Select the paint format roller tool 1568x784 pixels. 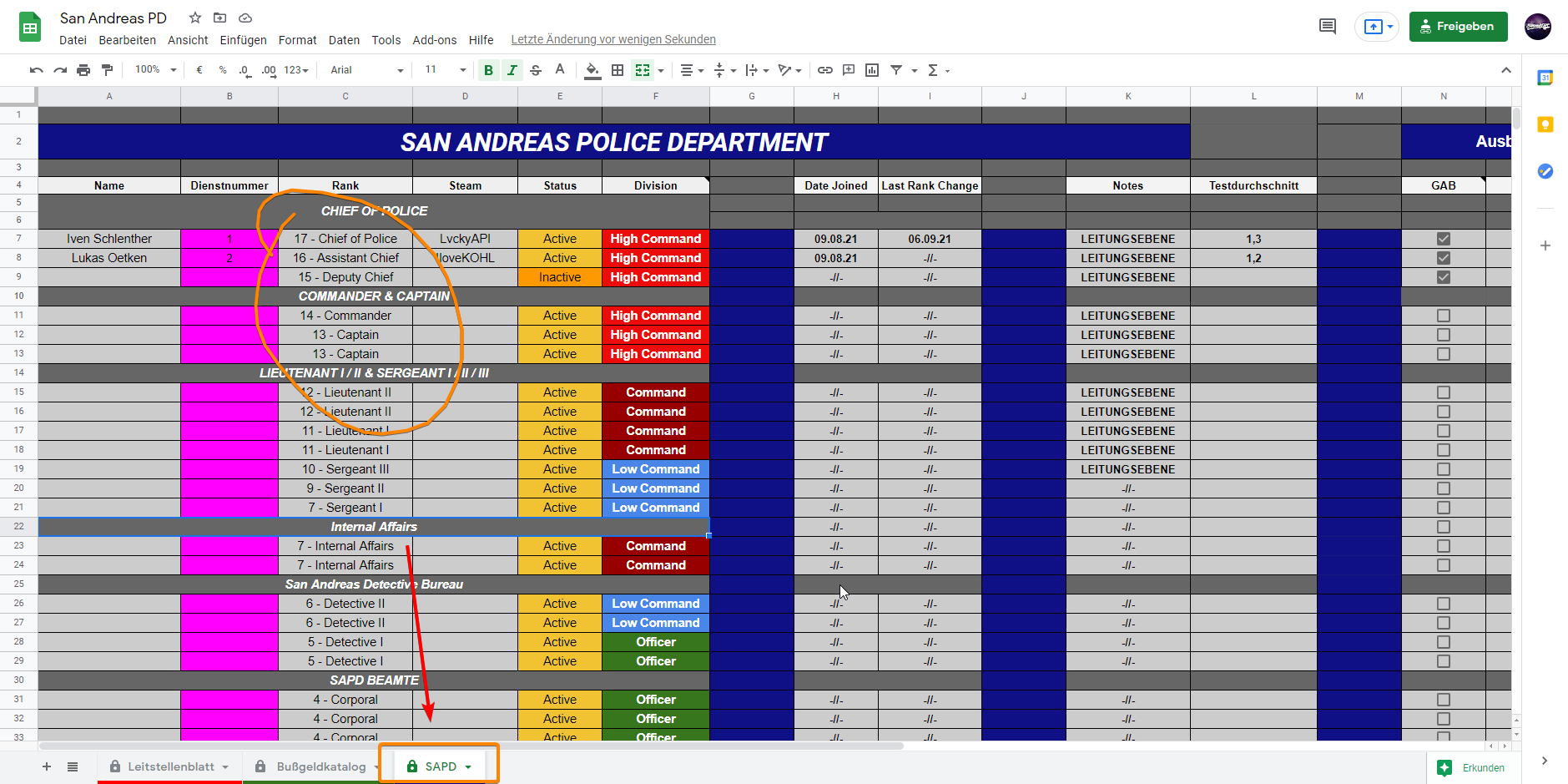107,70
